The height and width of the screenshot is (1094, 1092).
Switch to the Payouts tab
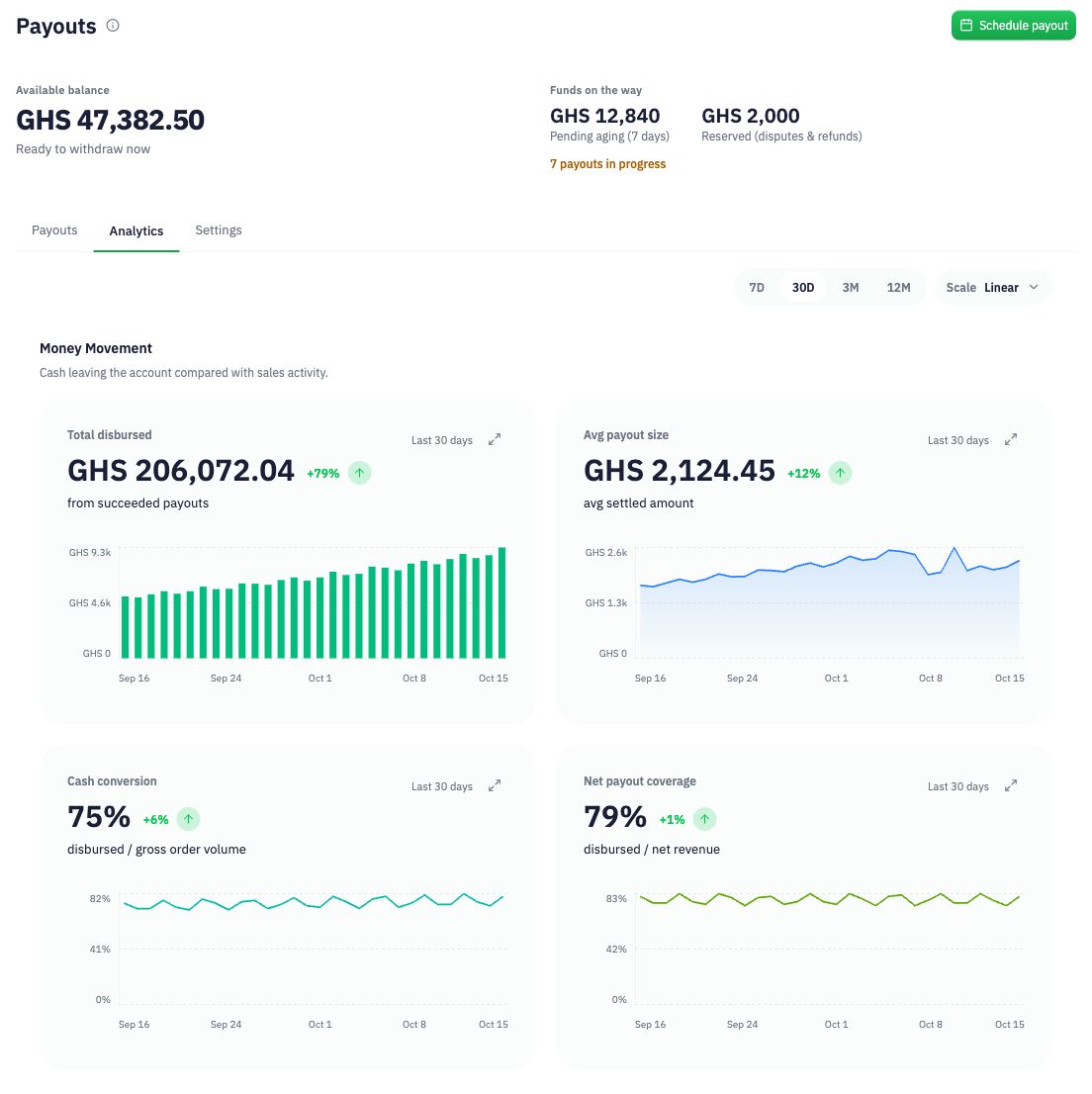tap(54, 230)
